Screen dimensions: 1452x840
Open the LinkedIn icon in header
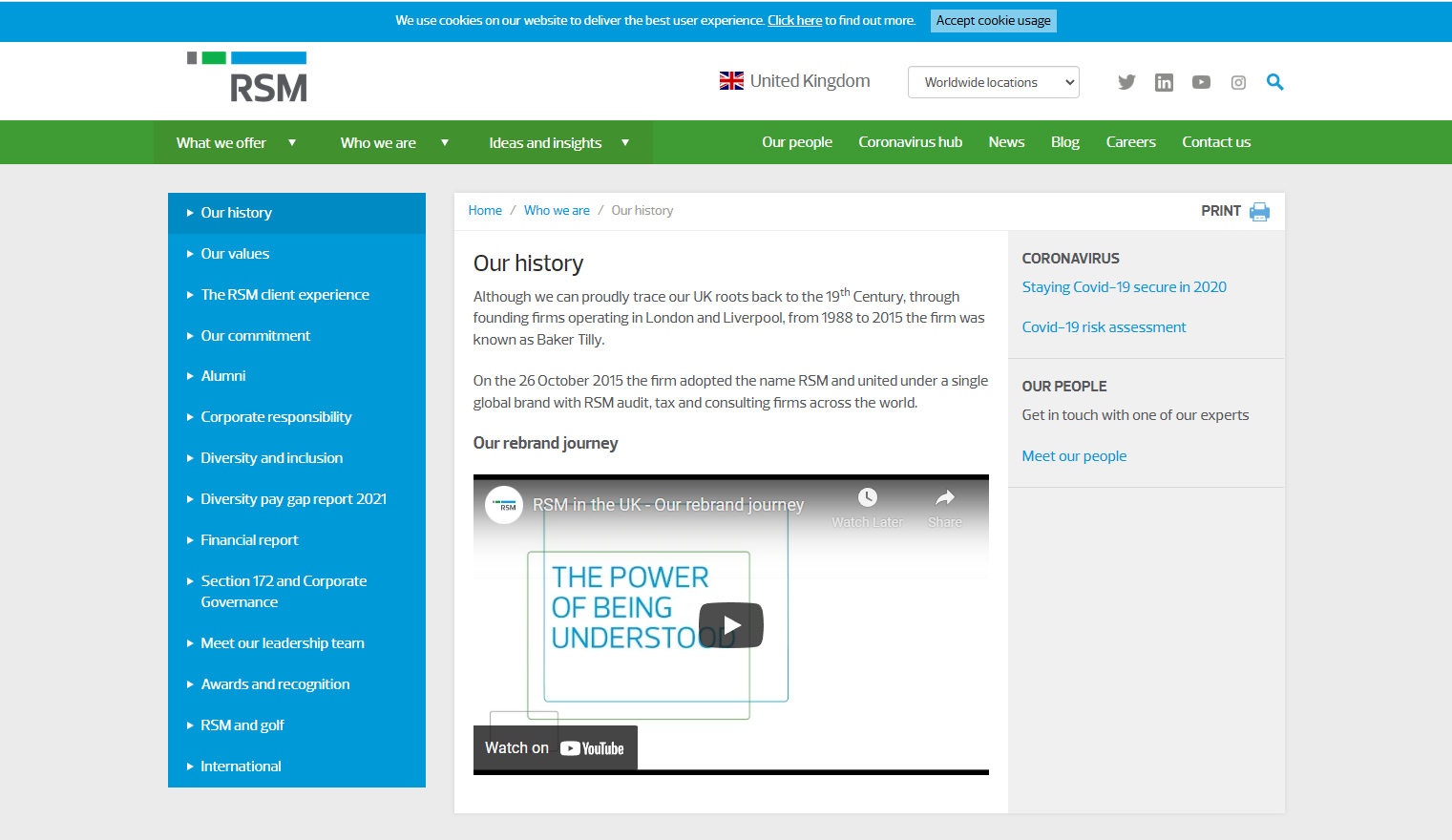[x=1164, y=82]
